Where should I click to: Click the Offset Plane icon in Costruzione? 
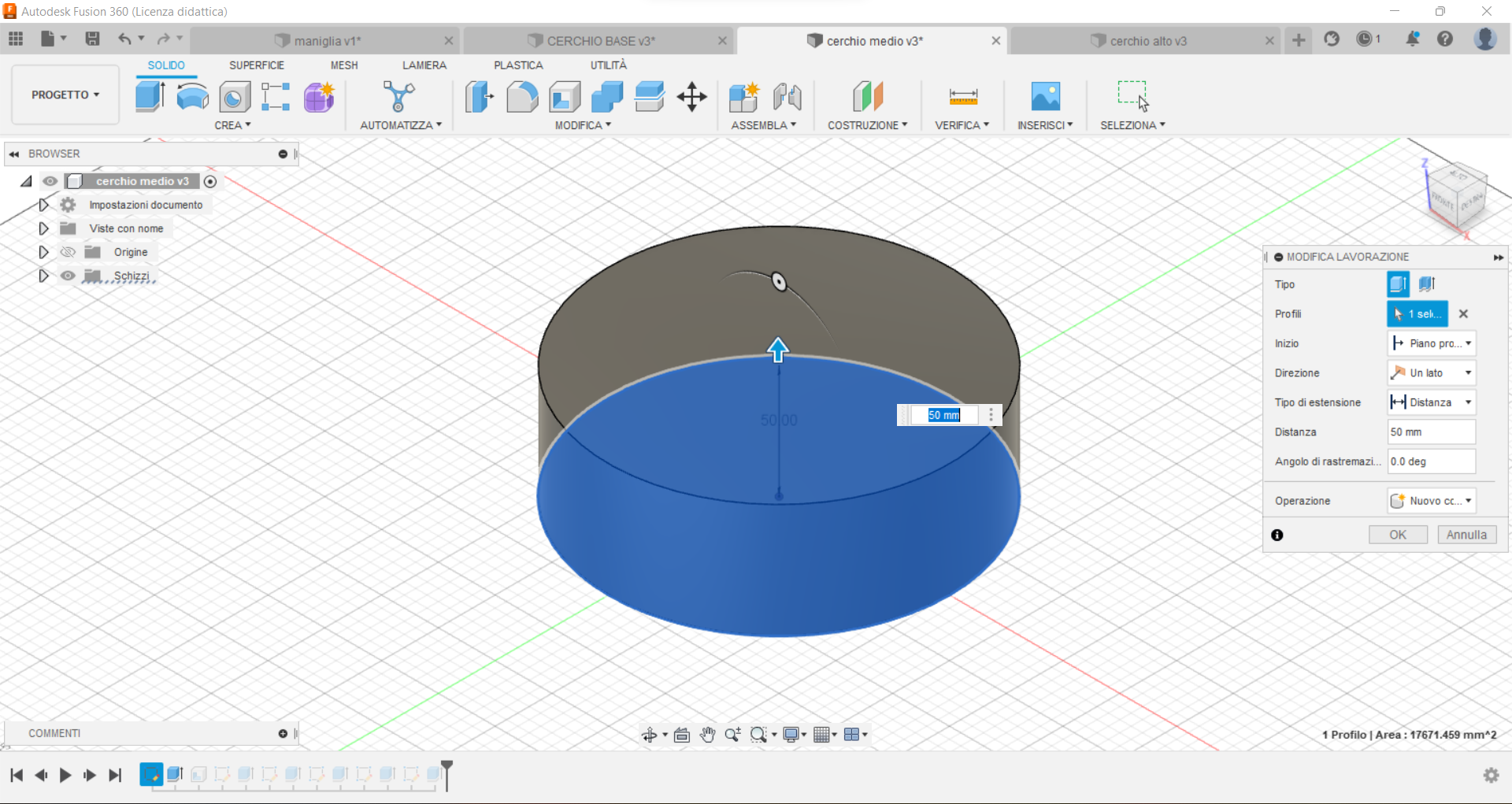tap(868, 96)
